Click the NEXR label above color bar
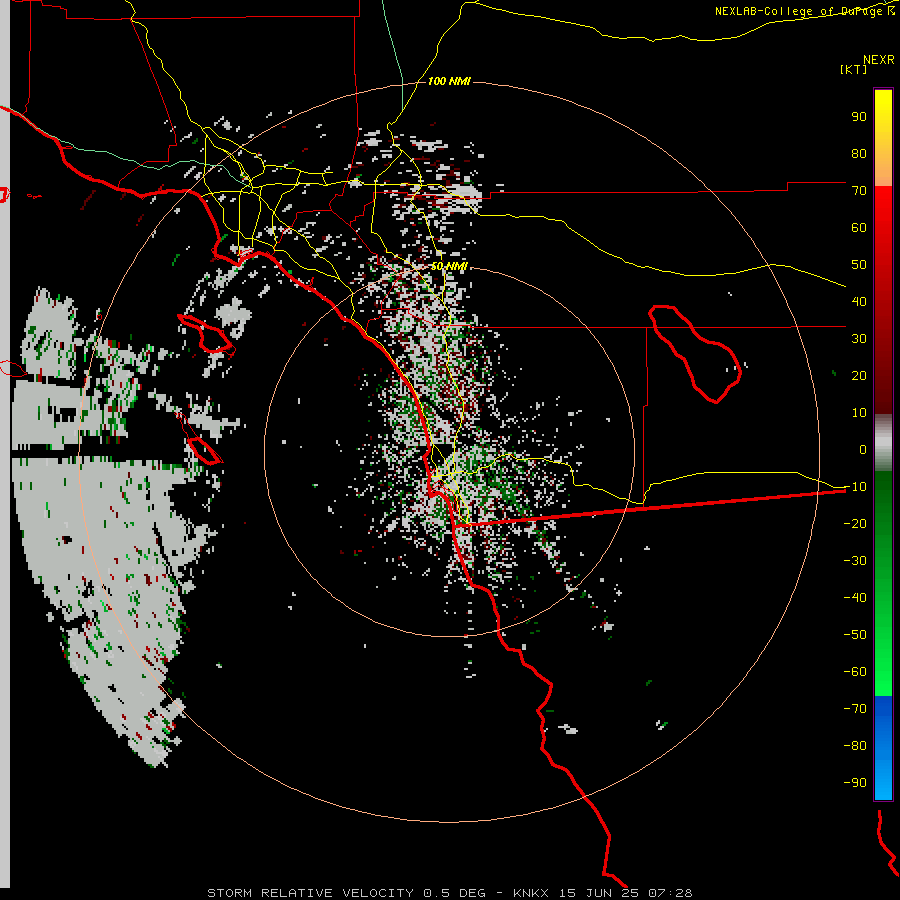The image size is (900, 900). point(879,60)
